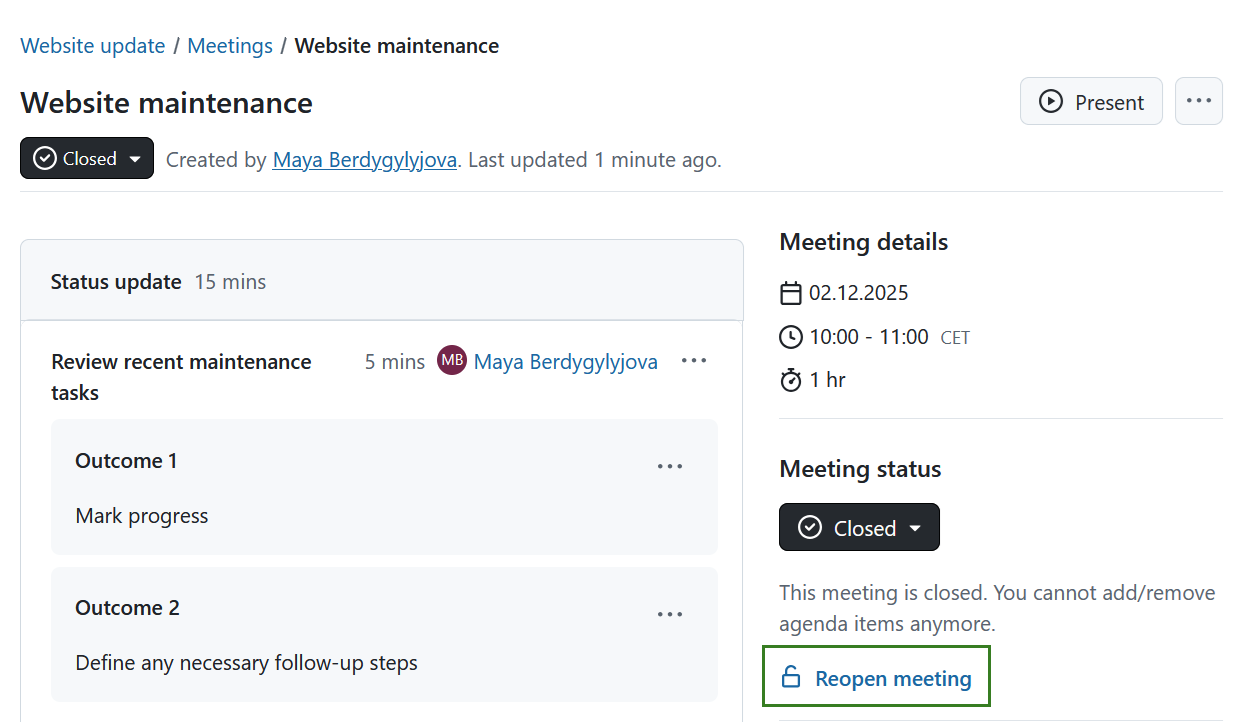Click the calendar icon next to 02.12.2025

(791, 292)
